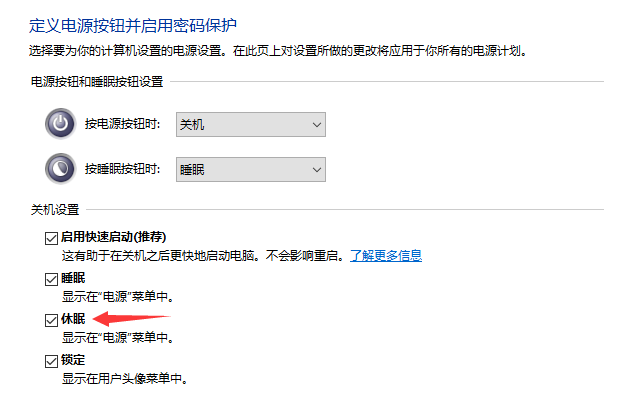Toggle the 锁定 checkbox
640x400 pixels.
51,360
